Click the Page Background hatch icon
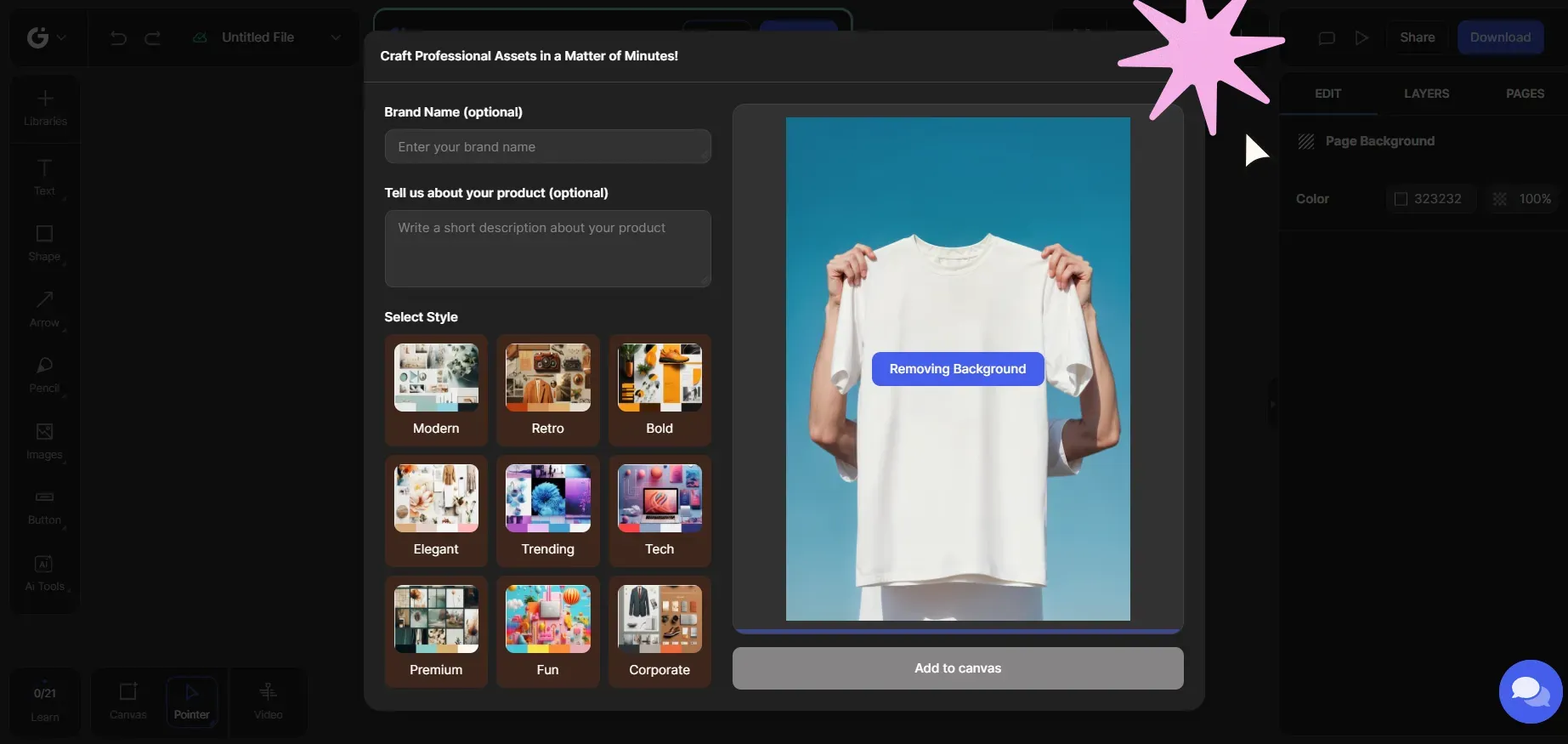The image size is (1568, 744). click(1306, 141)
